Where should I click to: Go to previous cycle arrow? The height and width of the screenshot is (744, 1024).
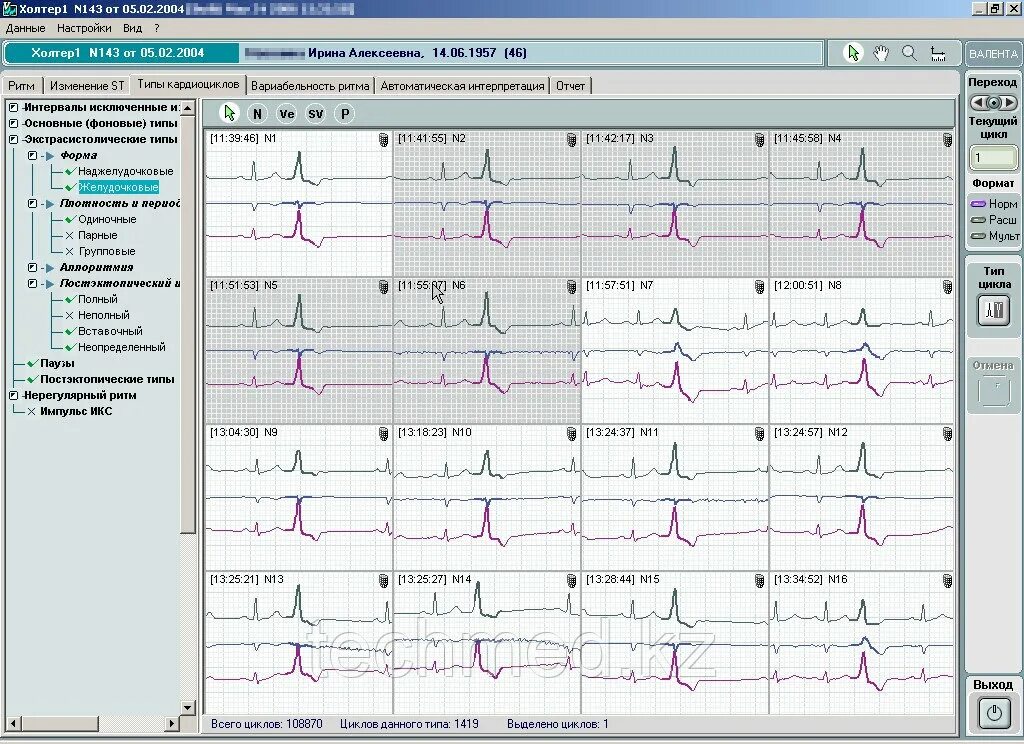pyautogui.click(x=978, y=103)
